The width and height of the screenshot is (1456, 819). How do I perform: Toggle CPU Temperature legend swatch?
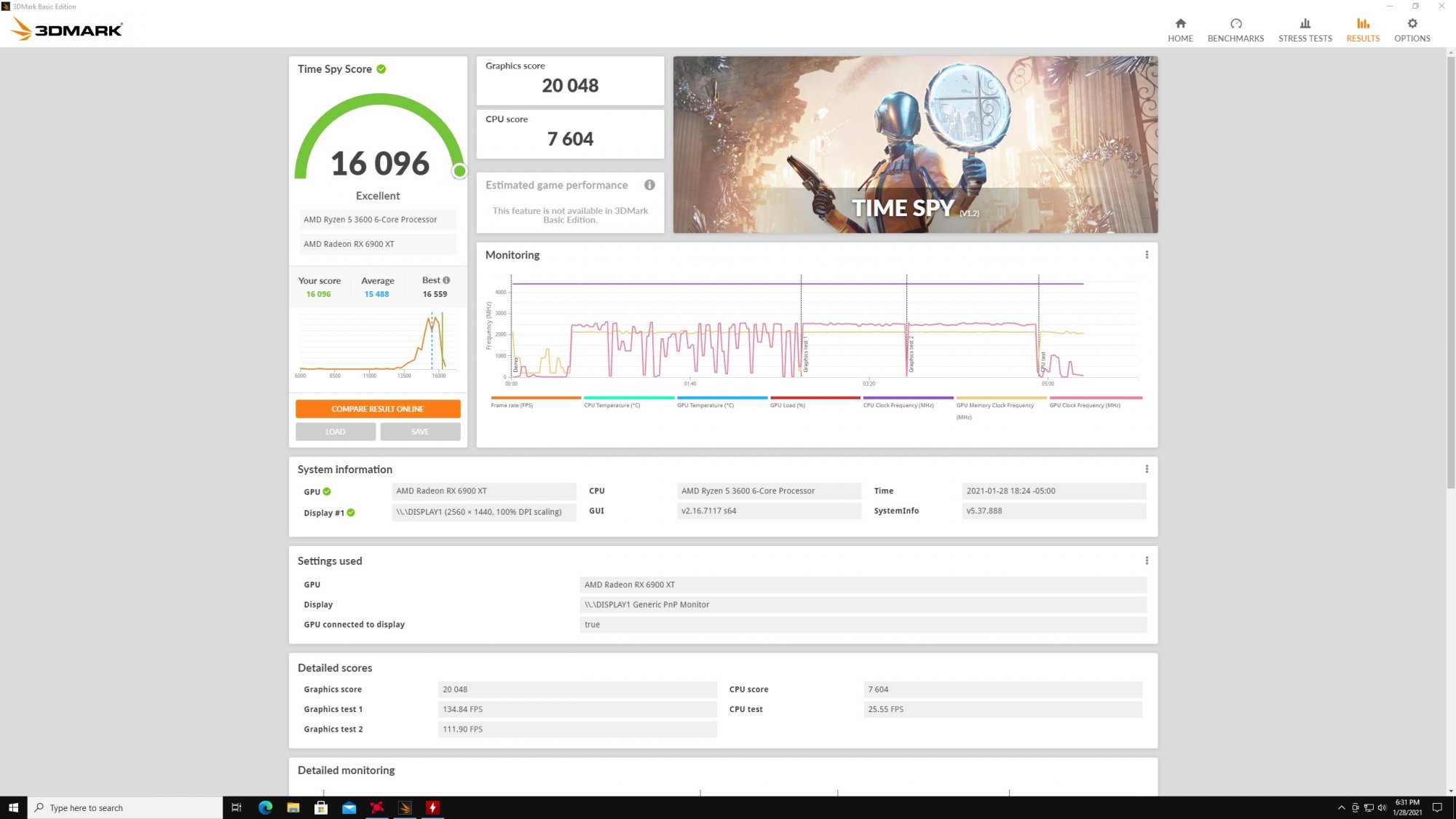tap(629, 397)
